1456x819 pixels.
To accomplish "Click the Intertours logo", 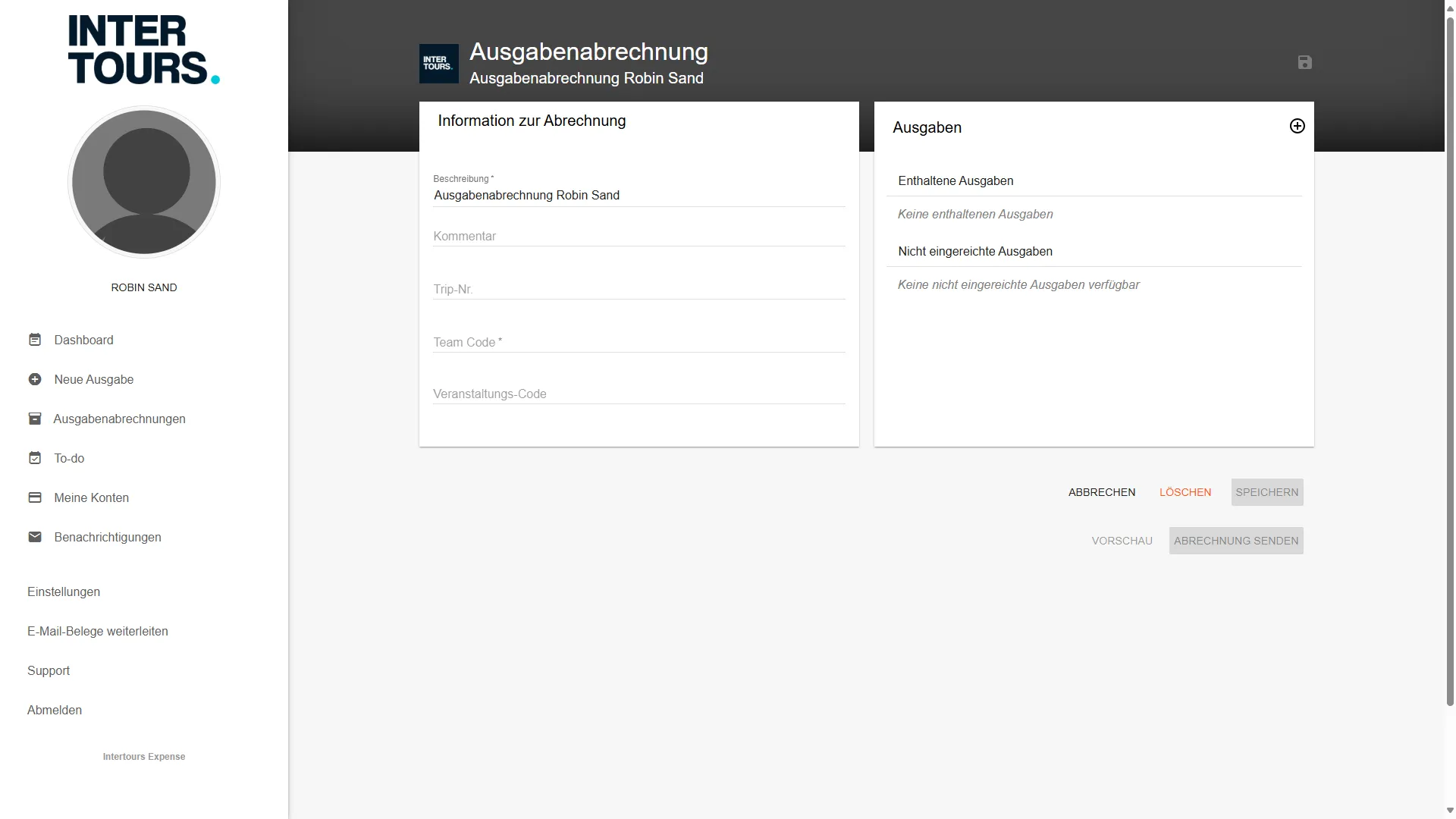I will (x=143, y=49).
